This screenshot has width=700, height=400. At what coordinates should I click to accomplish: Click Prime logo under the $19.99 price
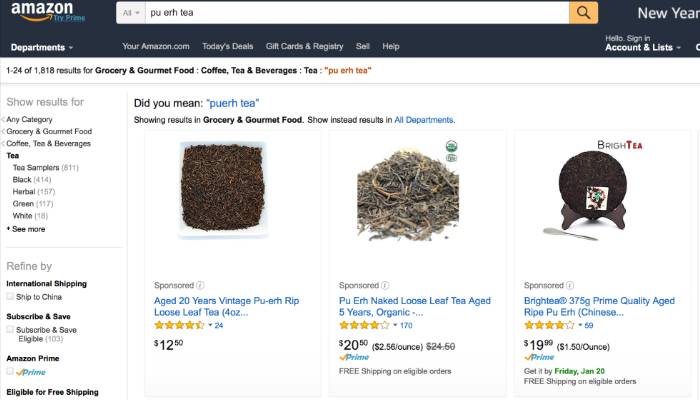click(540, 356)
